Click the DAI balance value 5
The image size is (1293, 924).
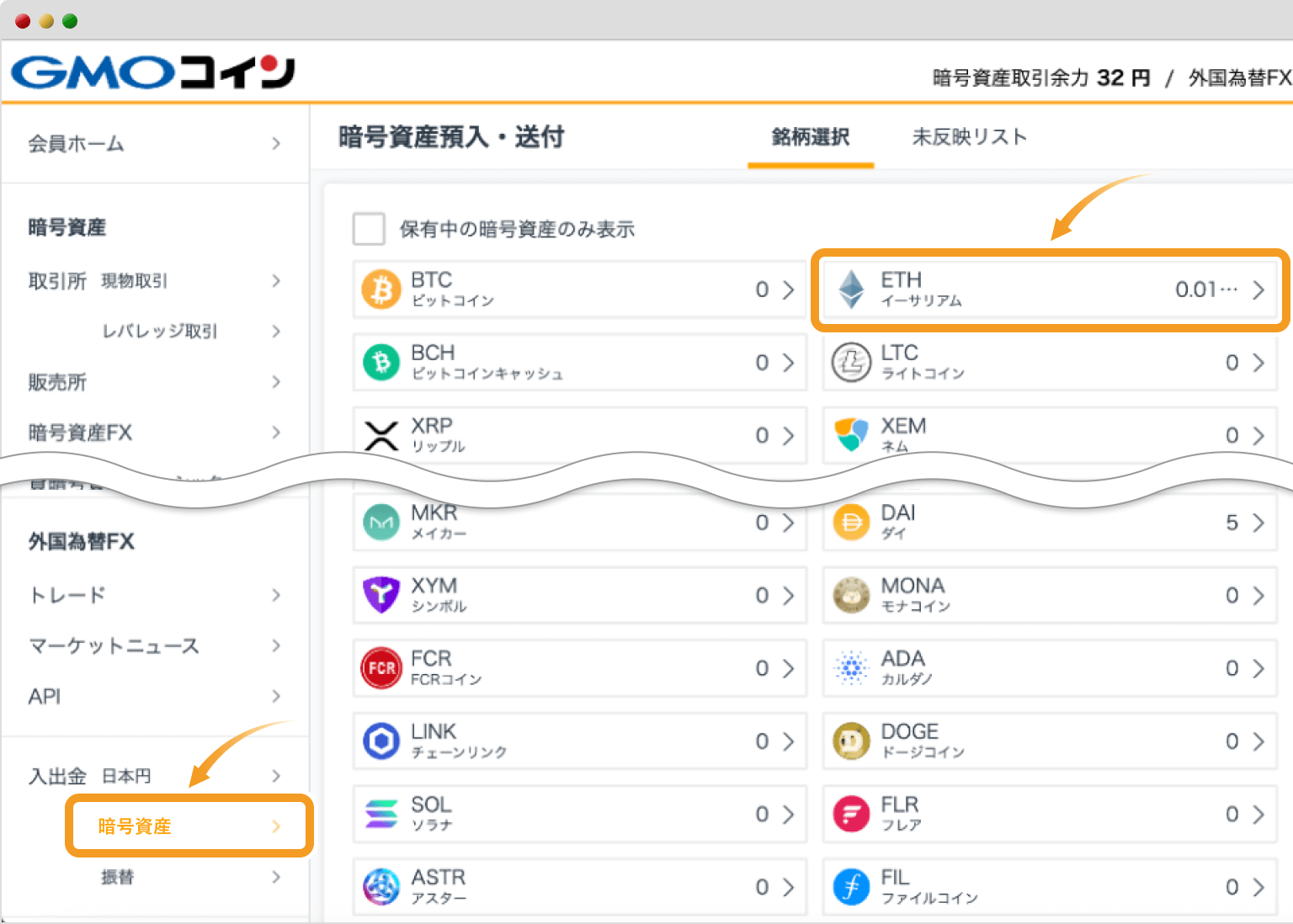coord(1232,523)
